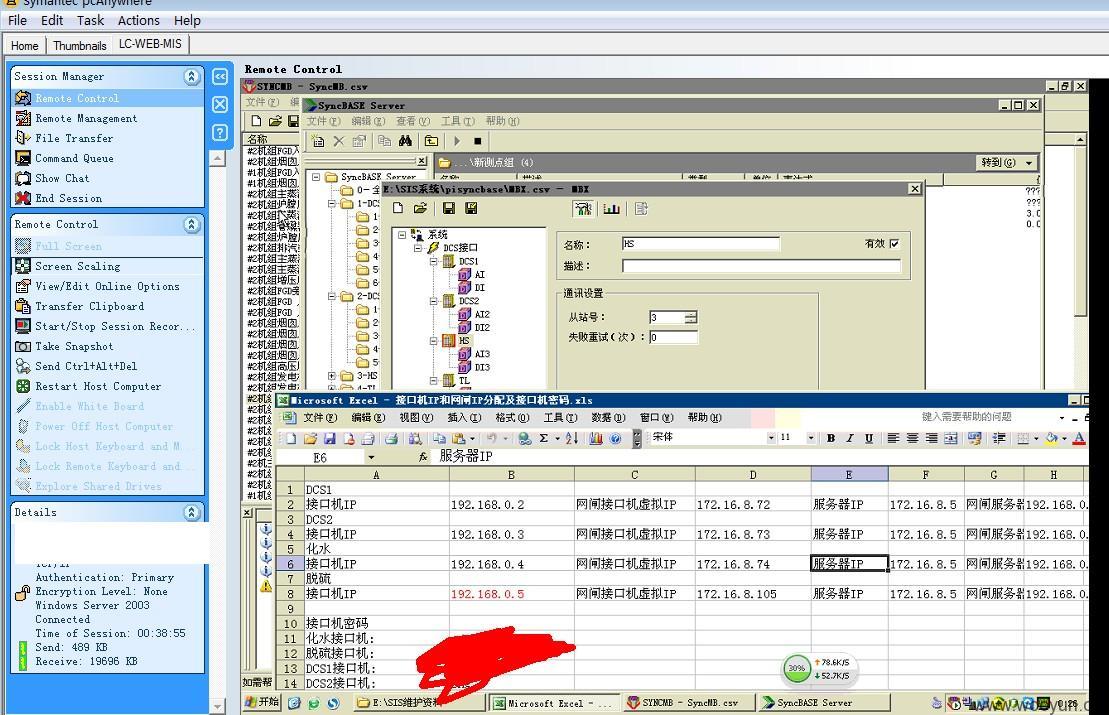Click Italic button in Excel toolbar
This screenshot has width=1109, height=715.
pyautogui.click(x=849, y=438)
